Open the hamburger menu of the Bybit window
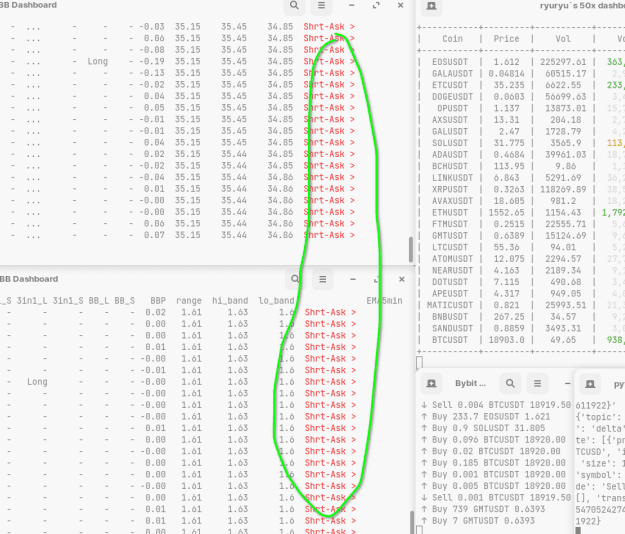This screenshot has height=534, width=625. pyautogui.click(x=537, y=383)
